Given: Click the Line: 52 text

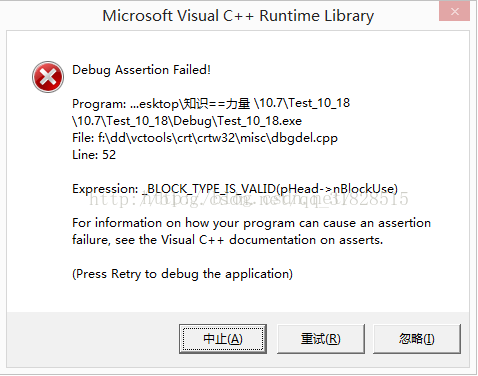Looking at the screenshot, I should pyautogui.click(x=94, y=155).
